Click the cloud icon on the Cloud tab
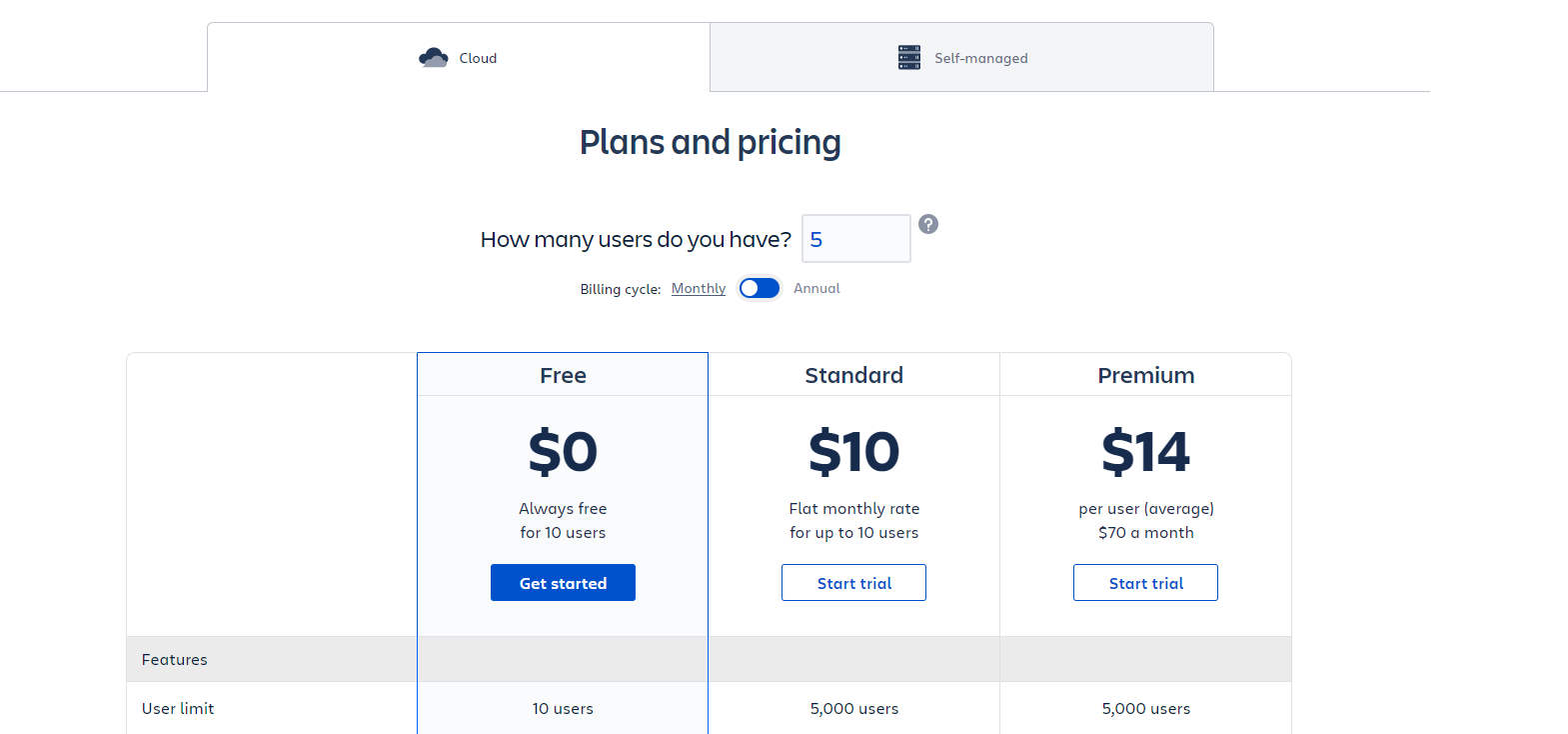Screen dimensions: 1568x734 coord(433,58)
